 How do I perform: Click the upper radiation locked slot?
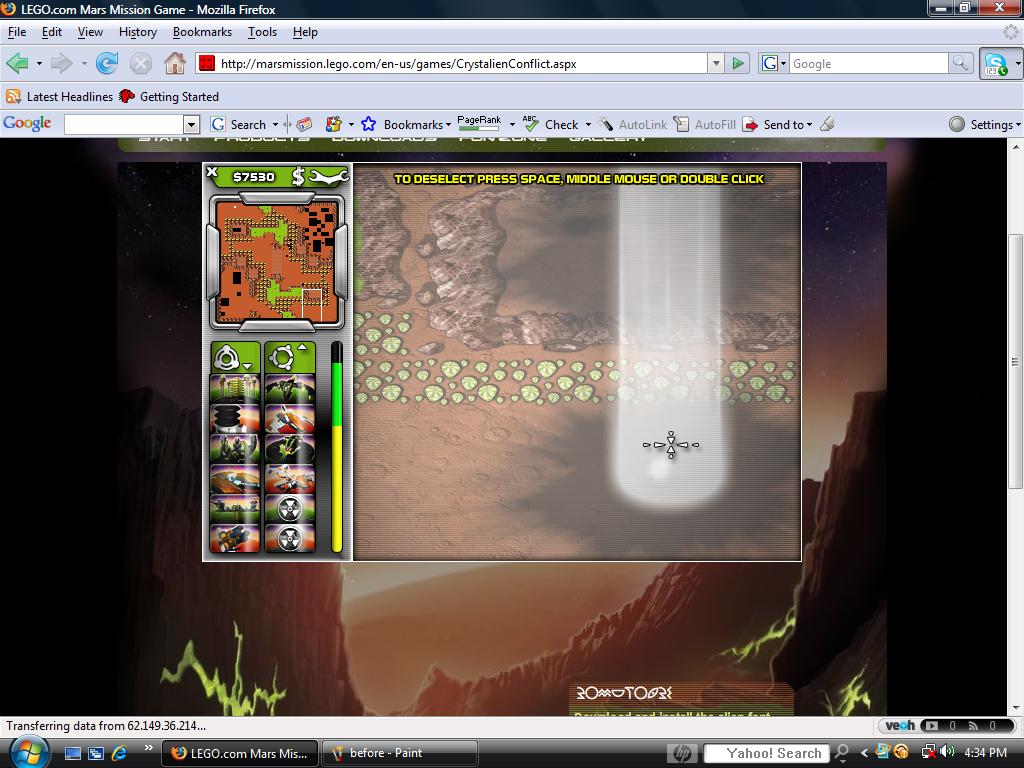[290, 509]
